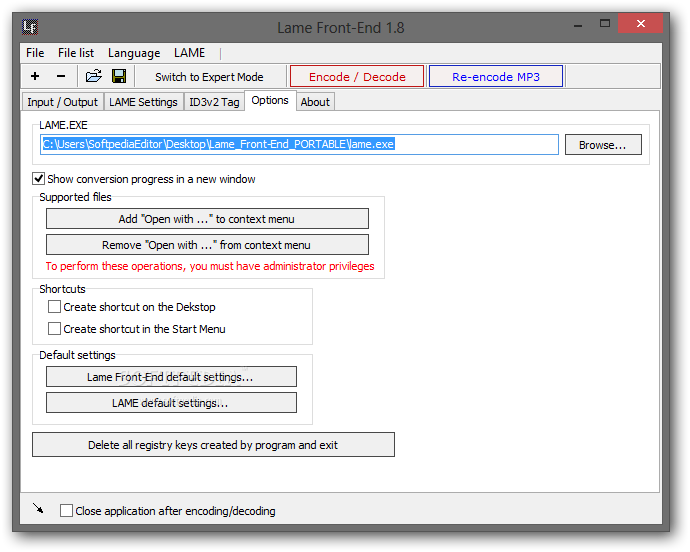Maximize the Lame Front-End window
The image size is (690, 552).
pos(605,24)
